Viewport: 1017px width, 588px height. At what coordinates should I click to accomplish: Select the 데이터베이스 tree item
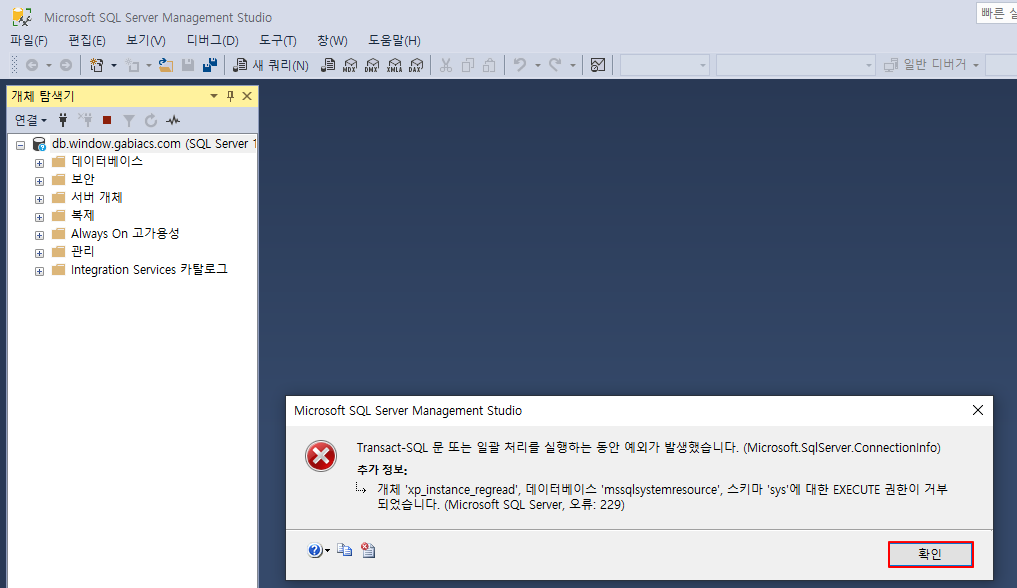[107, 161]
